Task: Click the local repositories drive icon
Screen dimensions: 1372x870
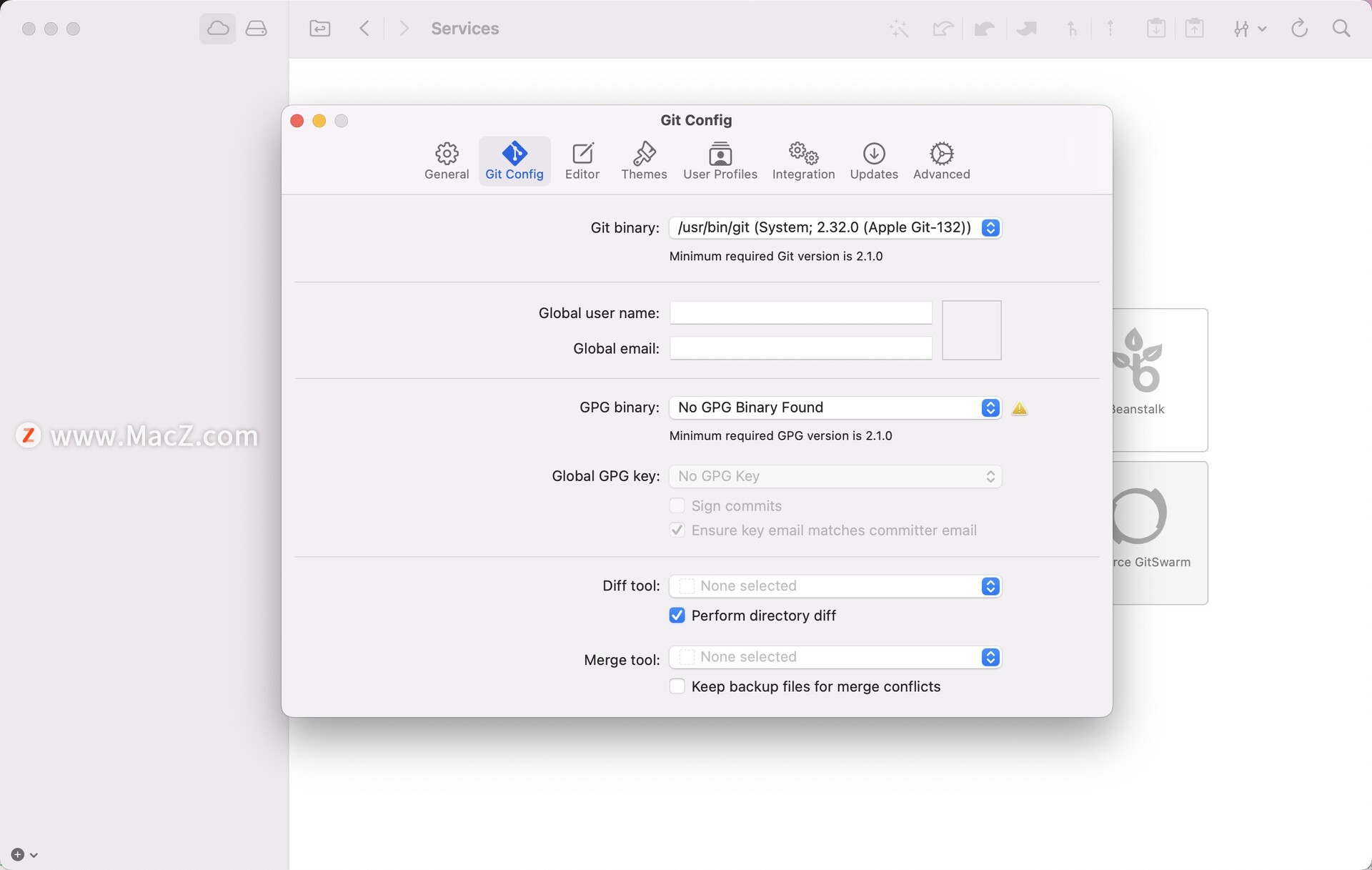Action: click(256, 29)
